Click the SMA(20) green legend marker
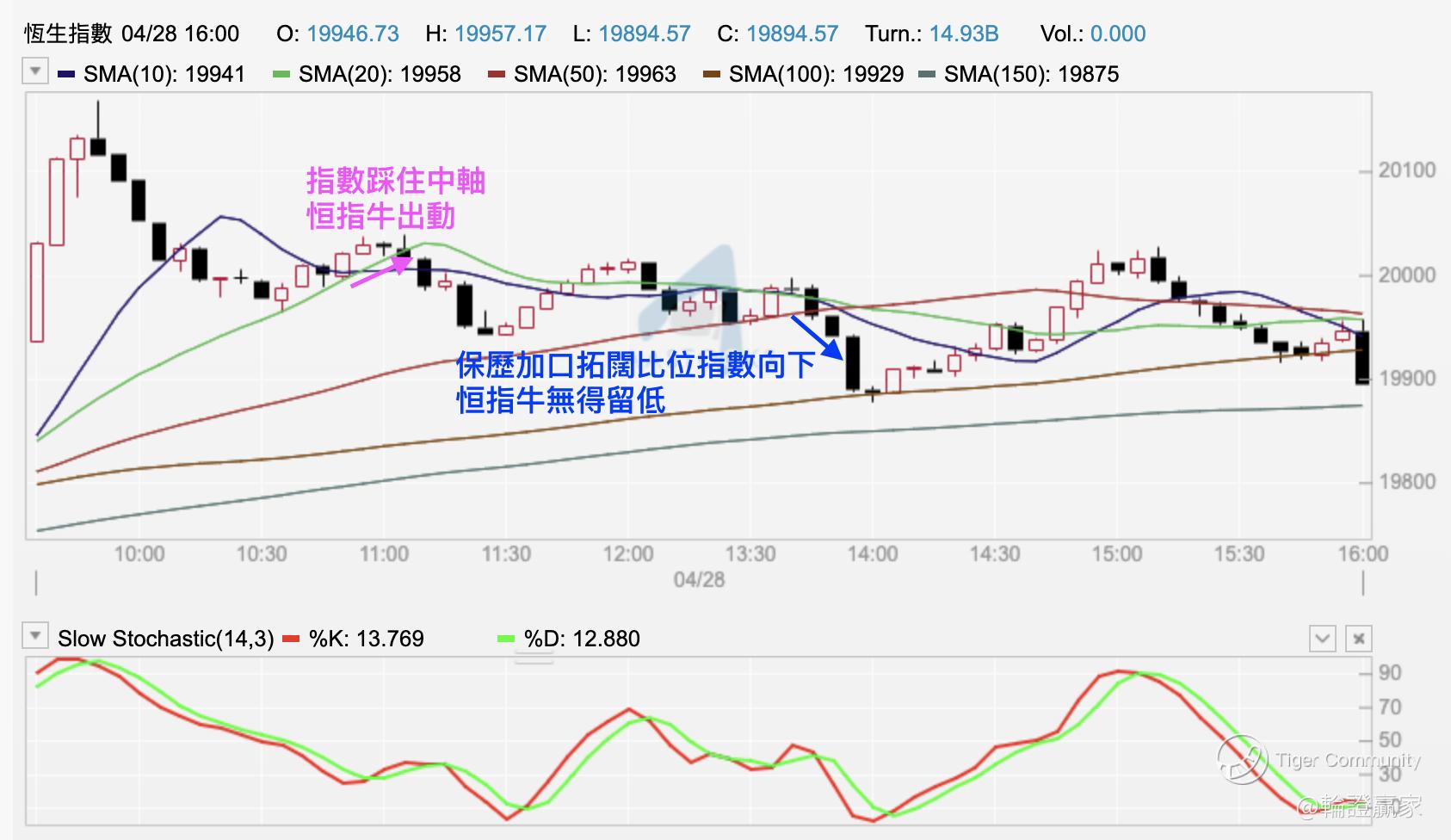The height and width of the screenshot is (840, 1451). point(281,75)
